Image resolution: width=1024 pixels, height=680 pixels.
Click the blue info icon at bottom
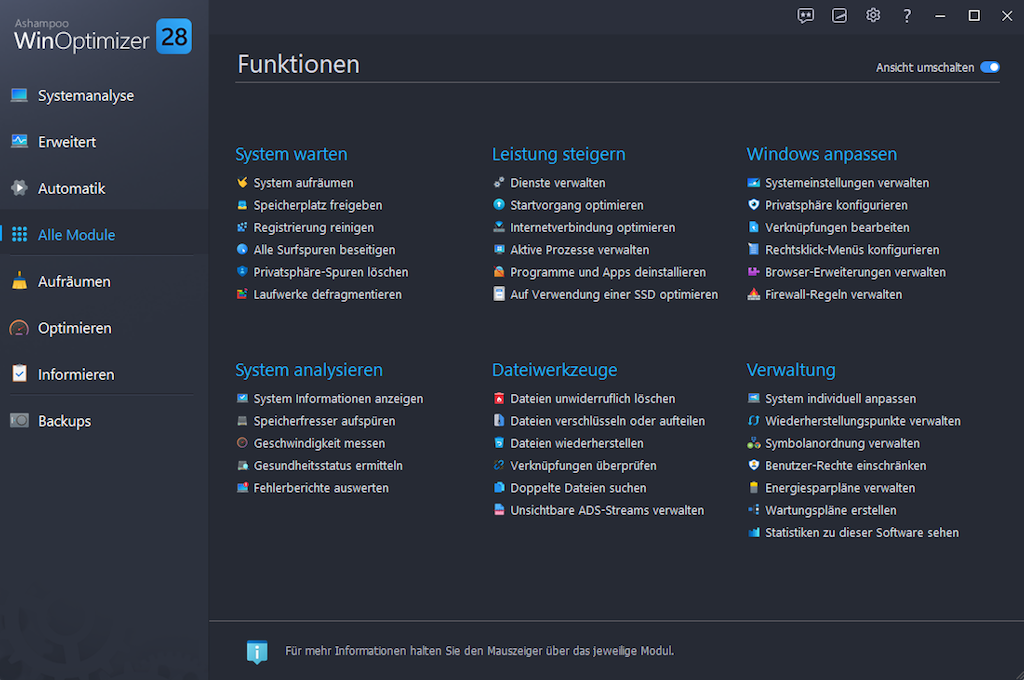click(257, 651)
